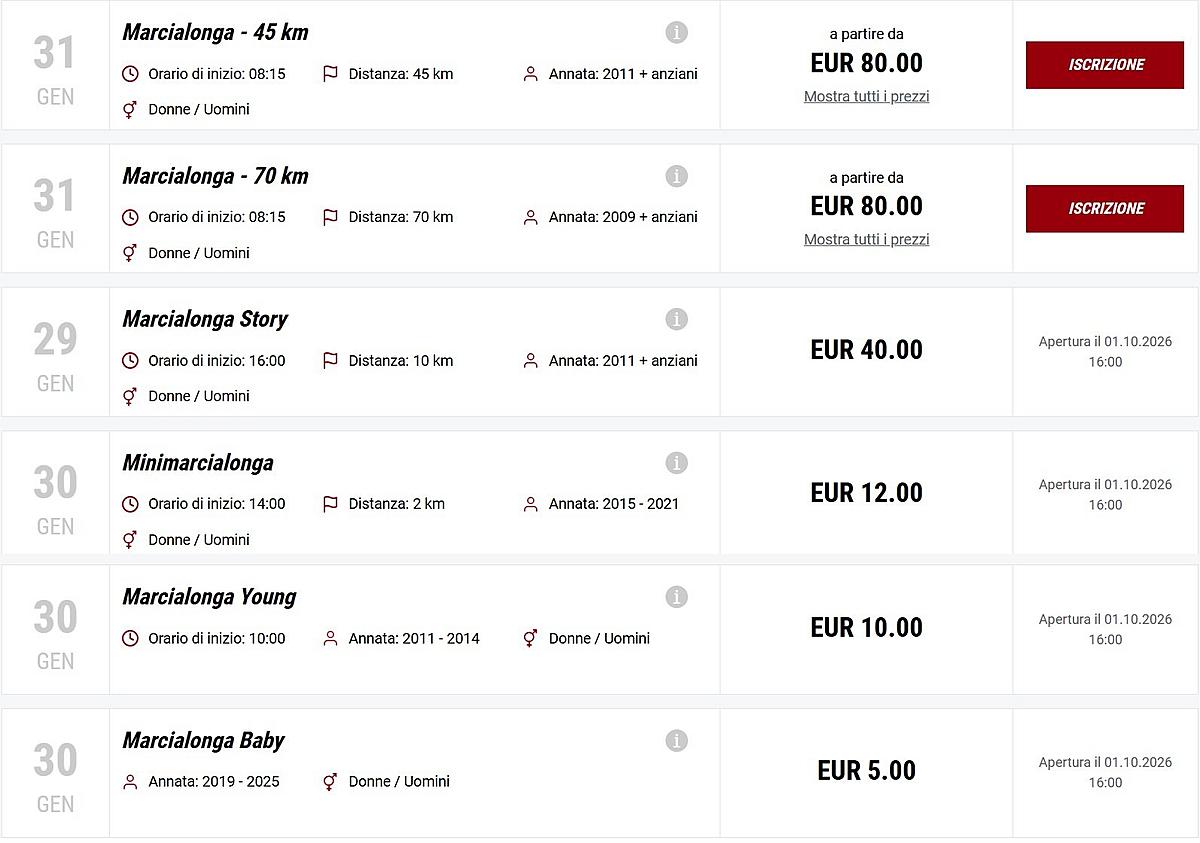Select the Marcialonga Baby event title
Image resolution: width=1200 pixels, height=843 pixels.
[x=203, y=741]
